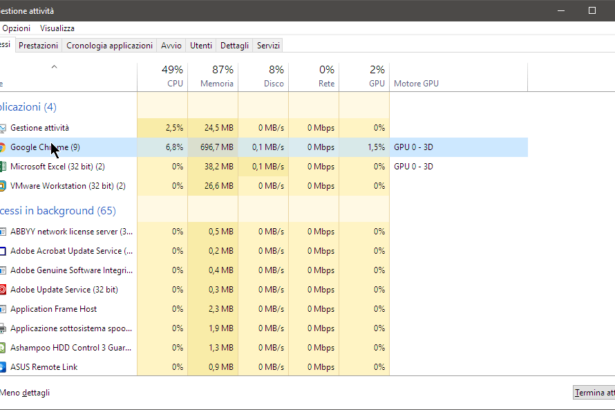This screenshot has height=410, width=615.
Task: Click the ABBYY network license server icon
Action: (x=3, y=231)
